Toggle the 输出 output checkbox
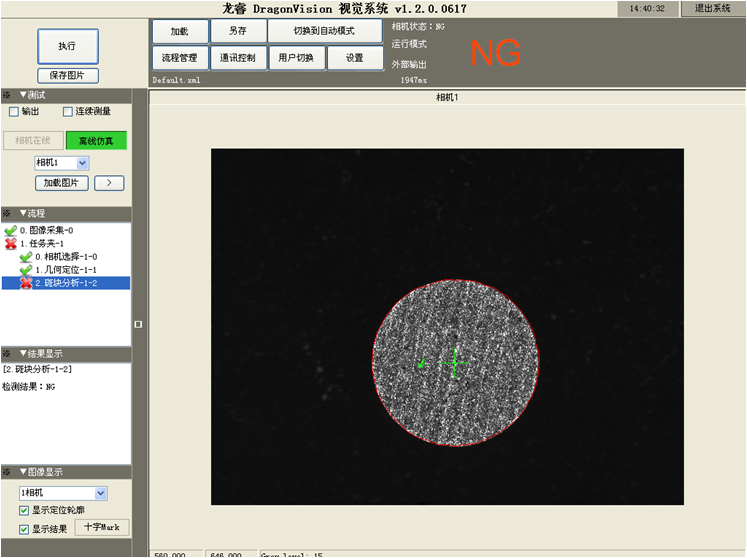This screenshot has height=558, width=747. pos(14,112)
